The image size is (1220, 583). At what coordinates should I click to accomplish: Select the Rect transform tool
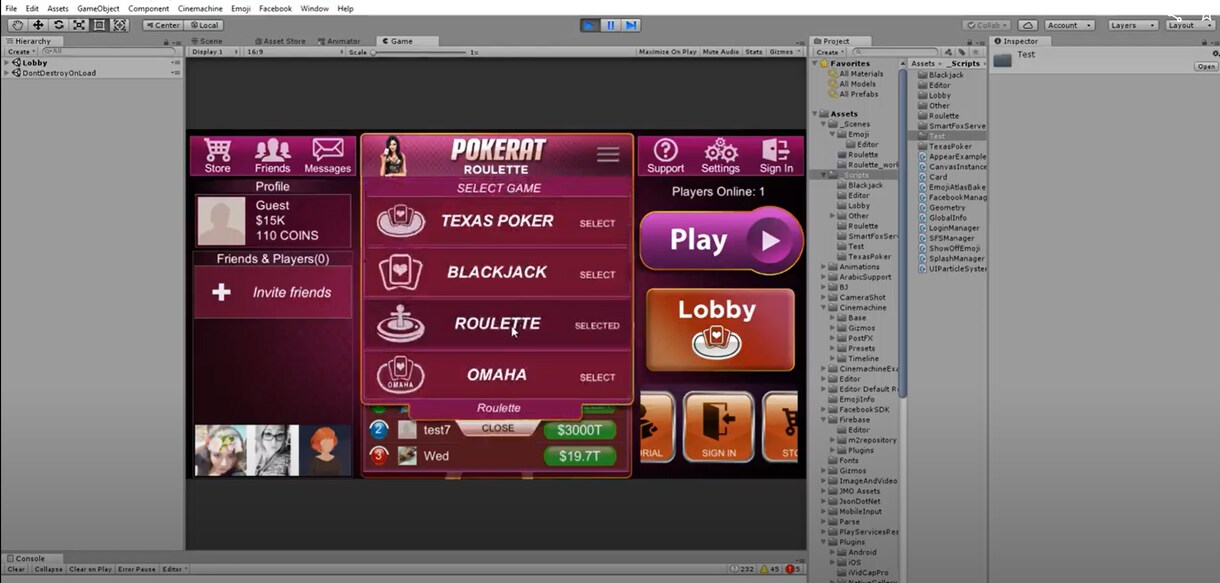point(99,25)
